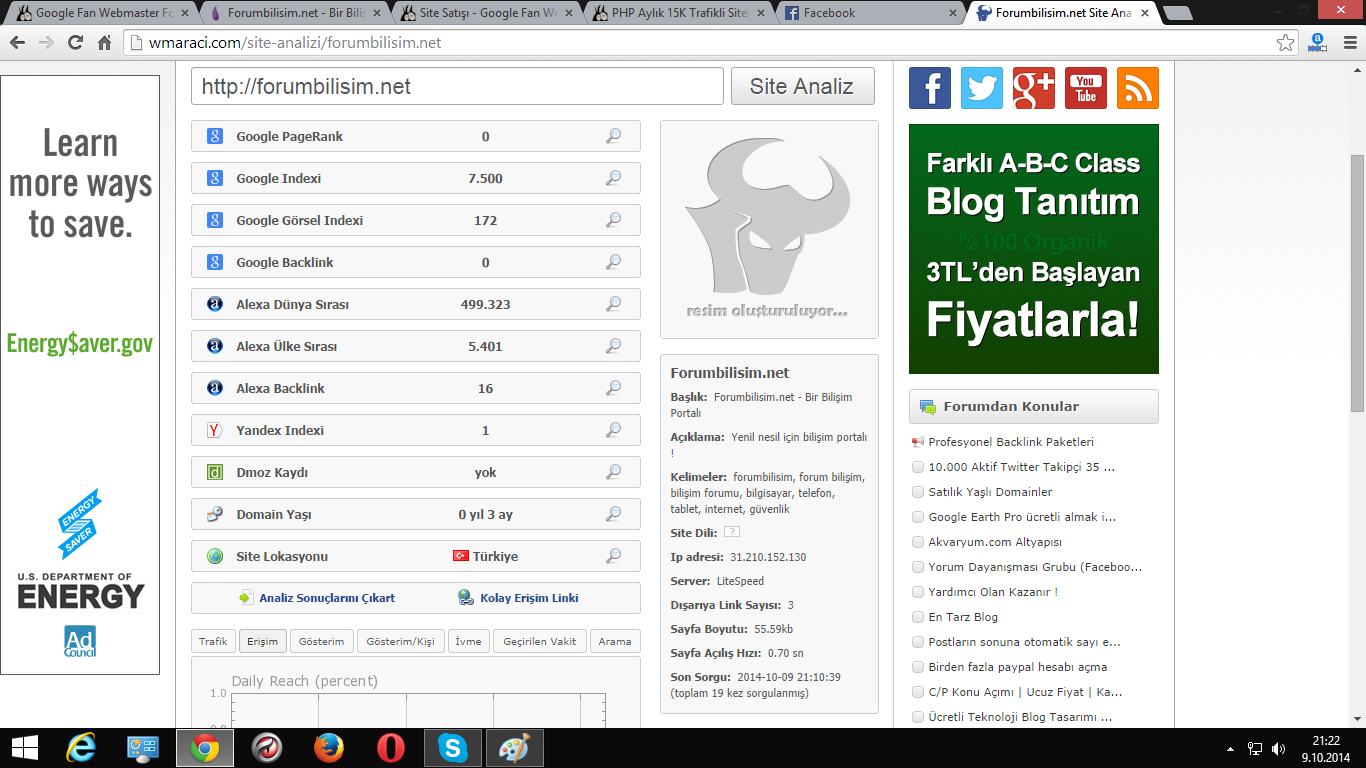Click the magnifier in Google Görsel Indexi row

pyautogui.click(x=614, y=220)
